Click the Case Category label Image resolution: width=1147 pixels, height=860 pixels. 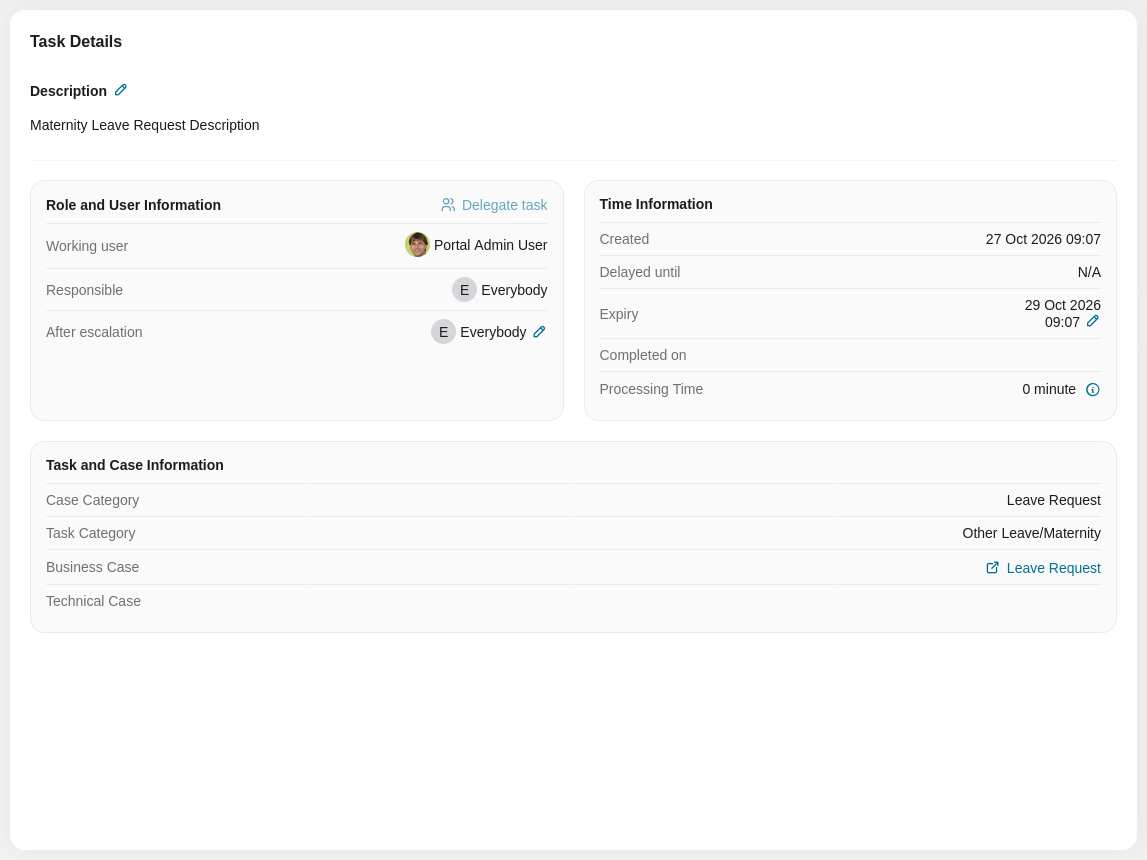click(92, 500)
